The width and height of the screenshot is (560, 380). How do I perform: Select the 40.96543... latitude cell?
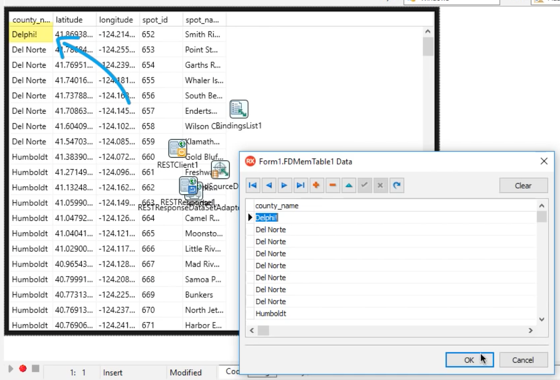coord(75,264)
